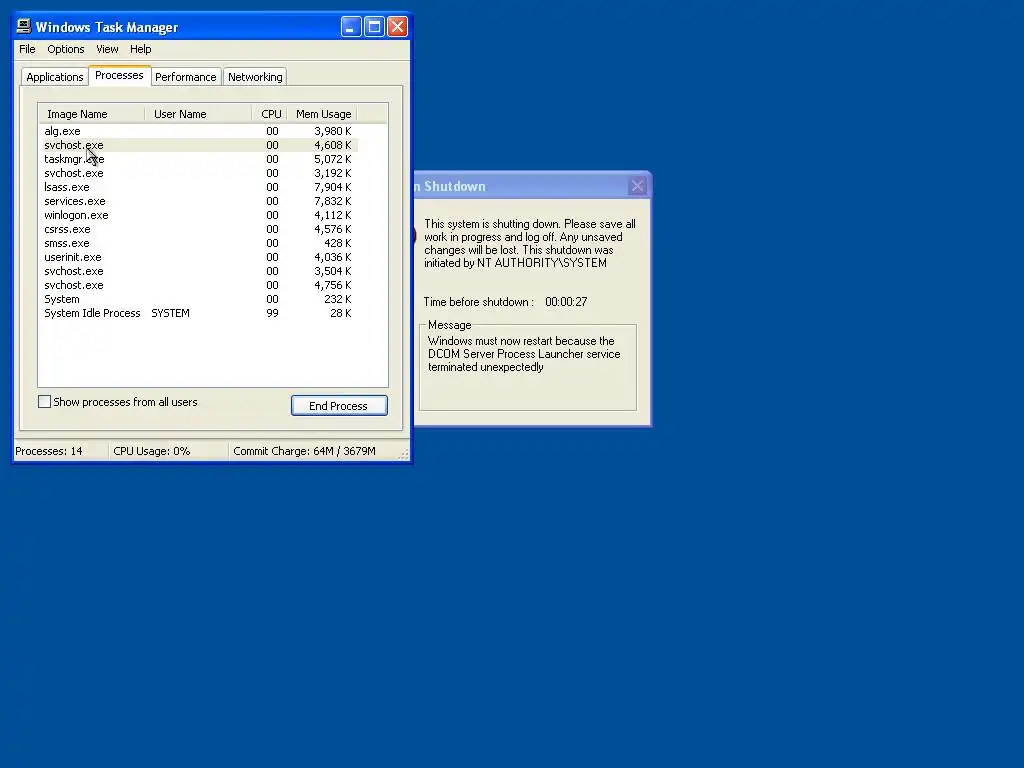The height and width of the screenshot is (768, 1024).
Task: Select svchost.exe using 3,192 K
Action: coord(199,173)
